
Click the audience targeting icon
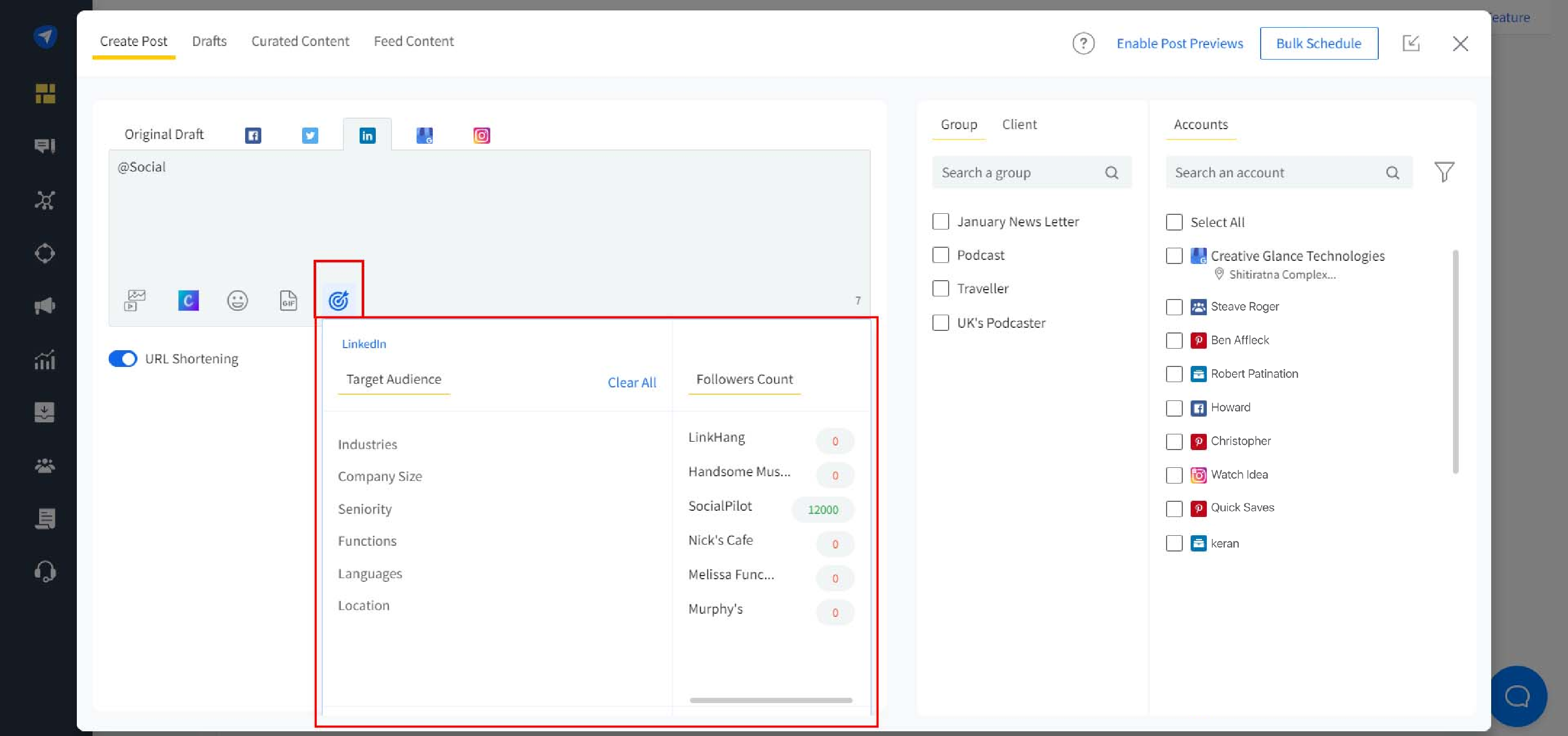pos(339,300)
